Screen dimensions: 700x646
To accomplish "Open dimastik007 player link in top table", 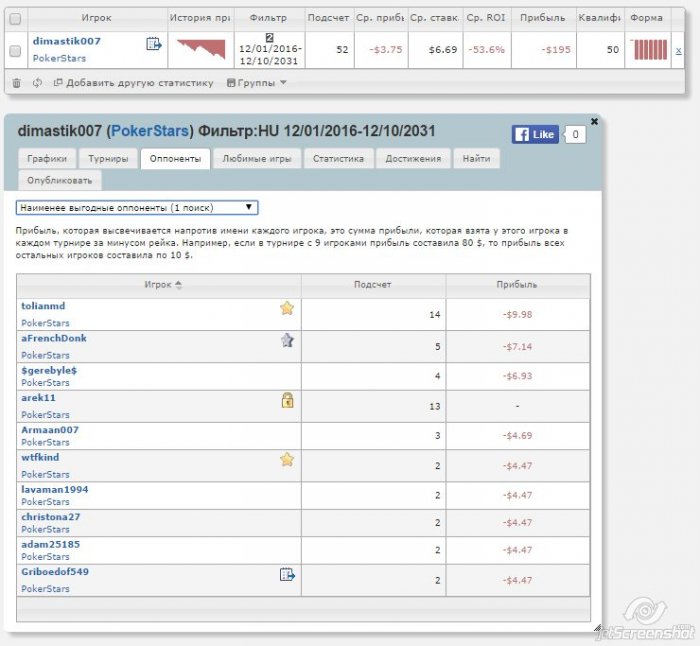I will (x=67, y=41).
